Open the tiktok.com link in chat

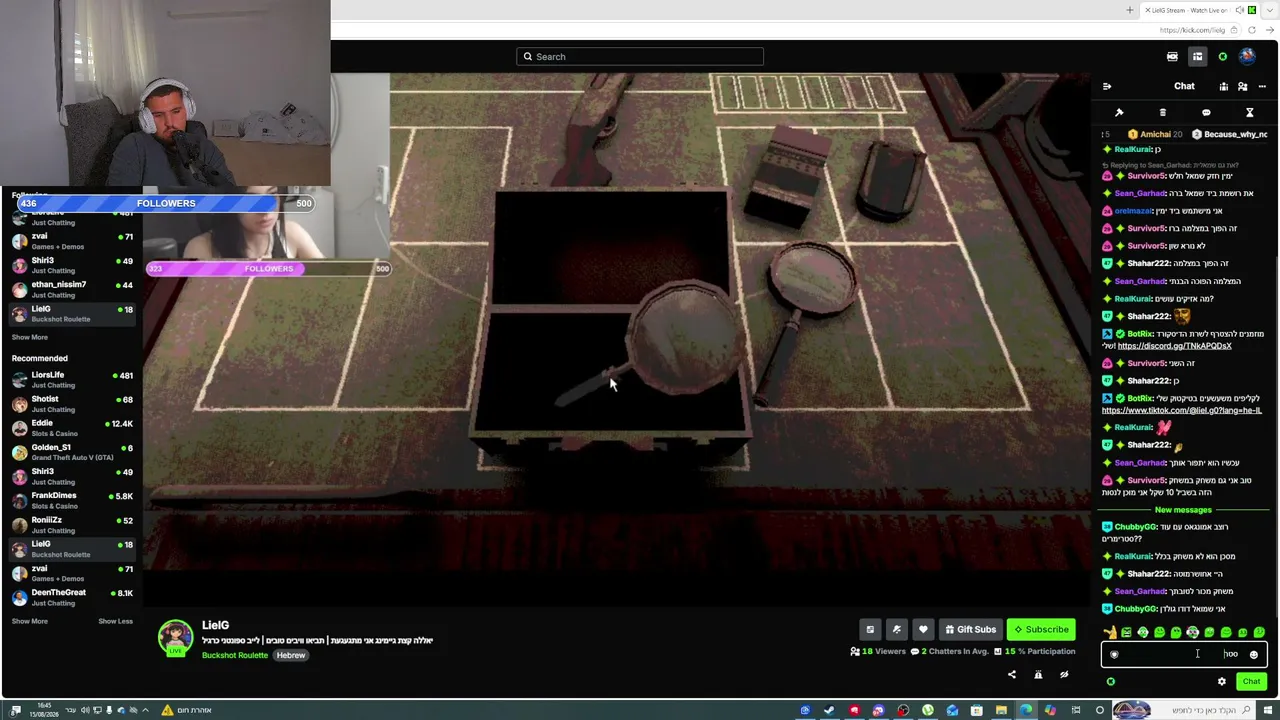point(1182,410)
